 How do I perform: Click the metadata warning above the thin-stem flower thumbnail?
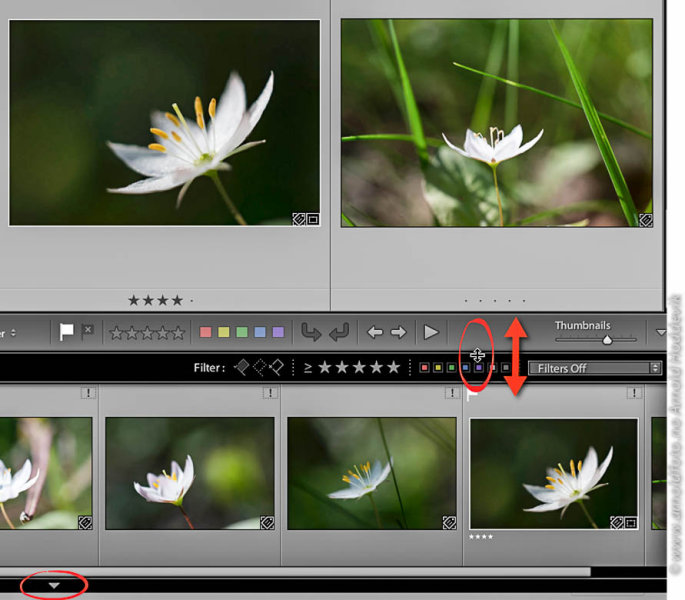[452, 393]
